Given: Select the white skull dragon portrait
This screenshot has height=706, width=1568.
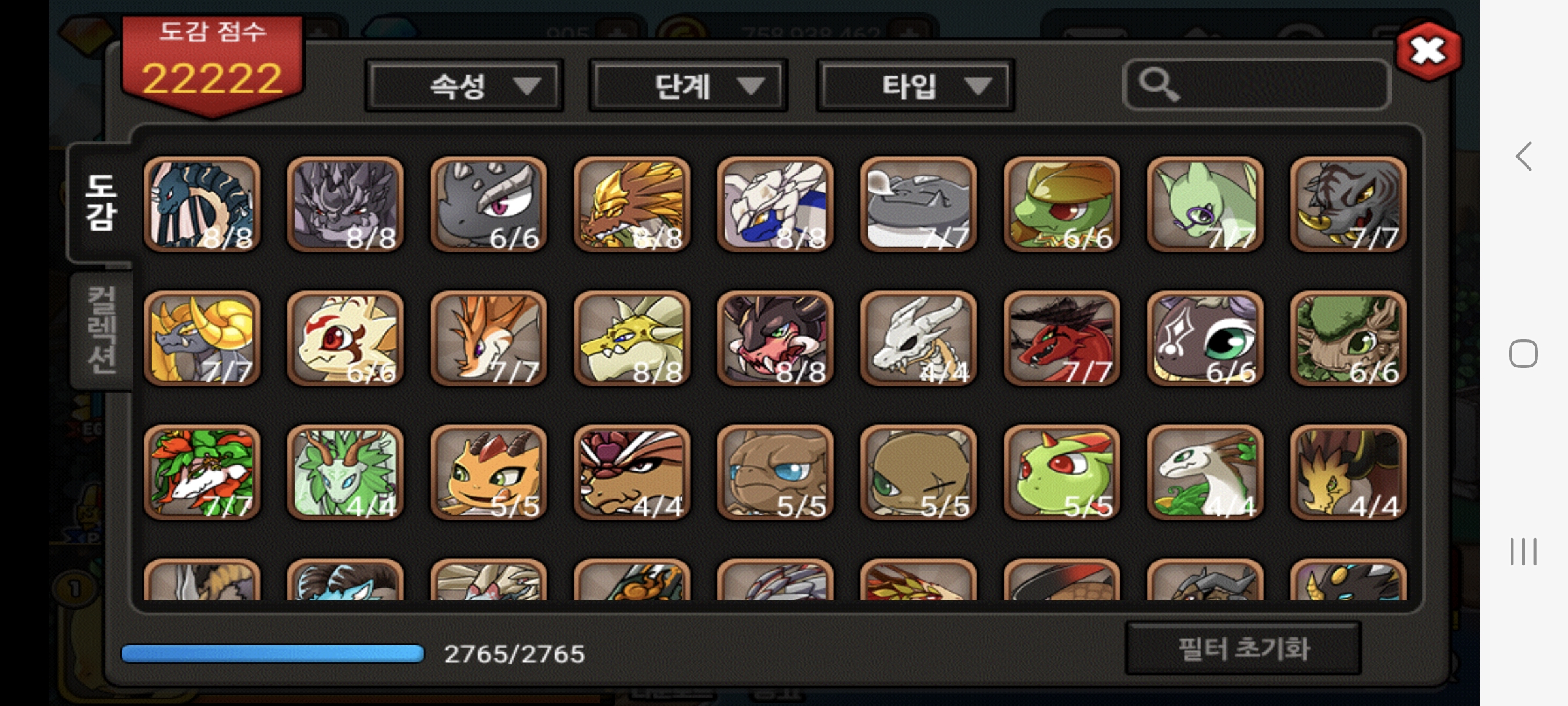Looking at the screenshot, I should (919, 339).
